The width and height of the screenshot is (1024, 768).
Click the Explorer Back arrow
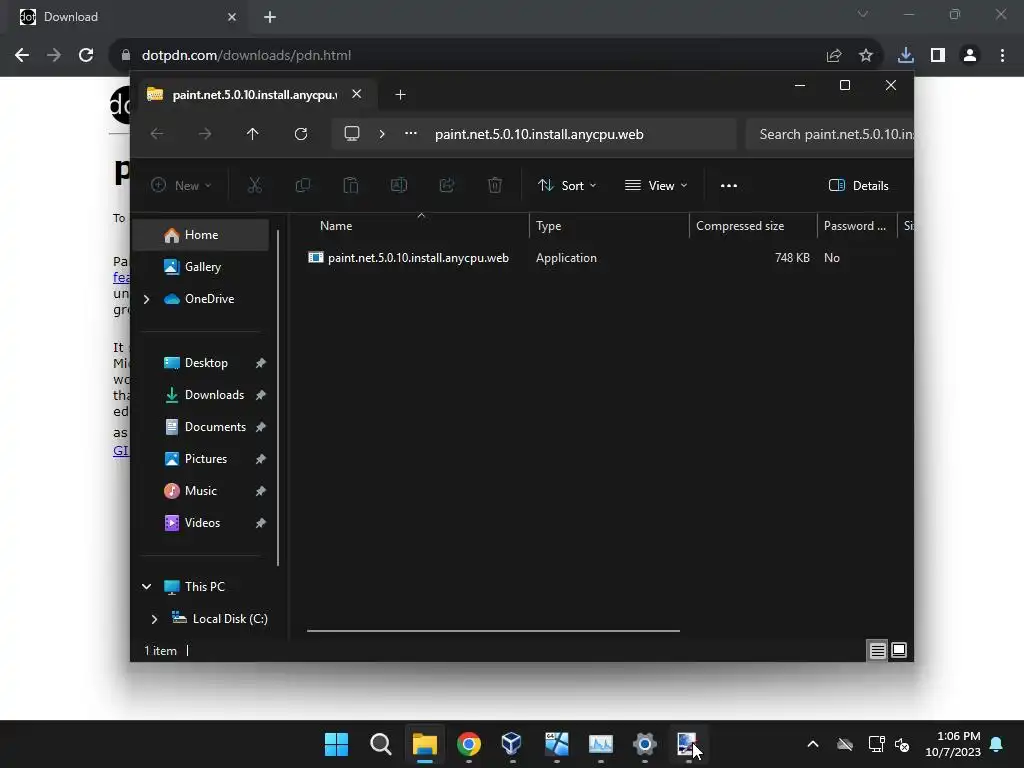pos(157,134)
